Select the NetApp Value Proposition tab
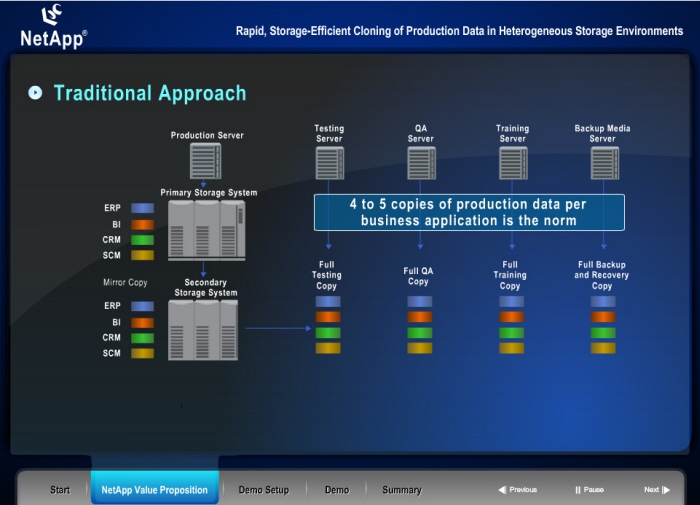Viewport: 700px width, 505px height. click(155, 490)
